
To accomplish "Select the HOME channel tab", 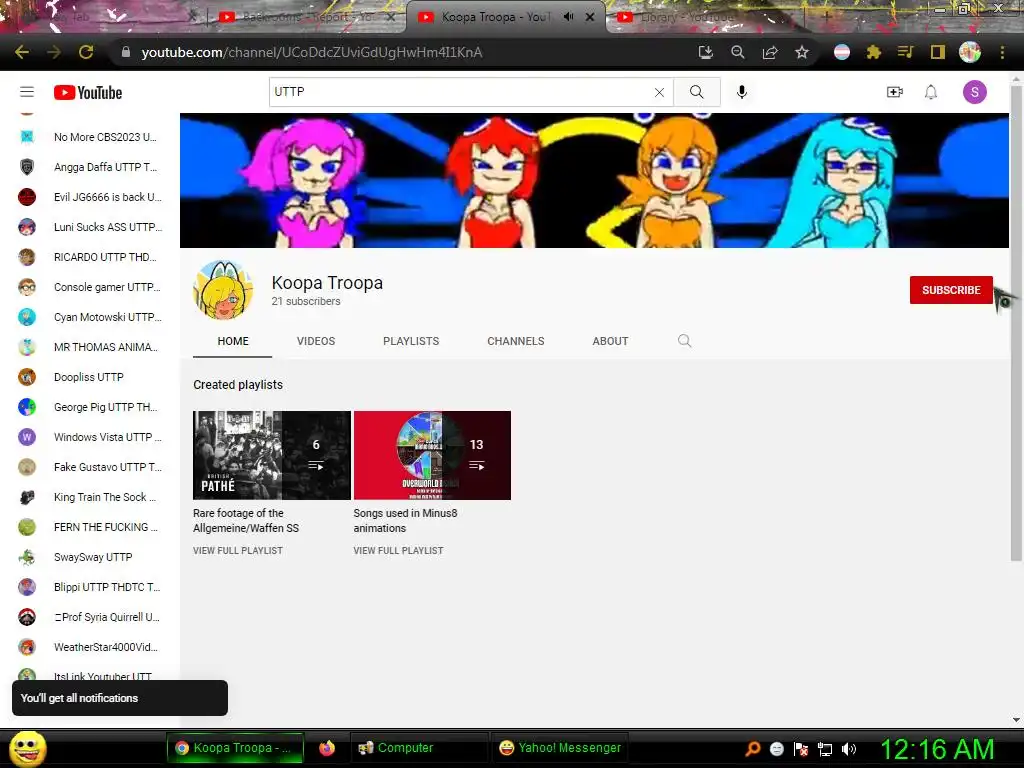I will (x=233, y=341).
